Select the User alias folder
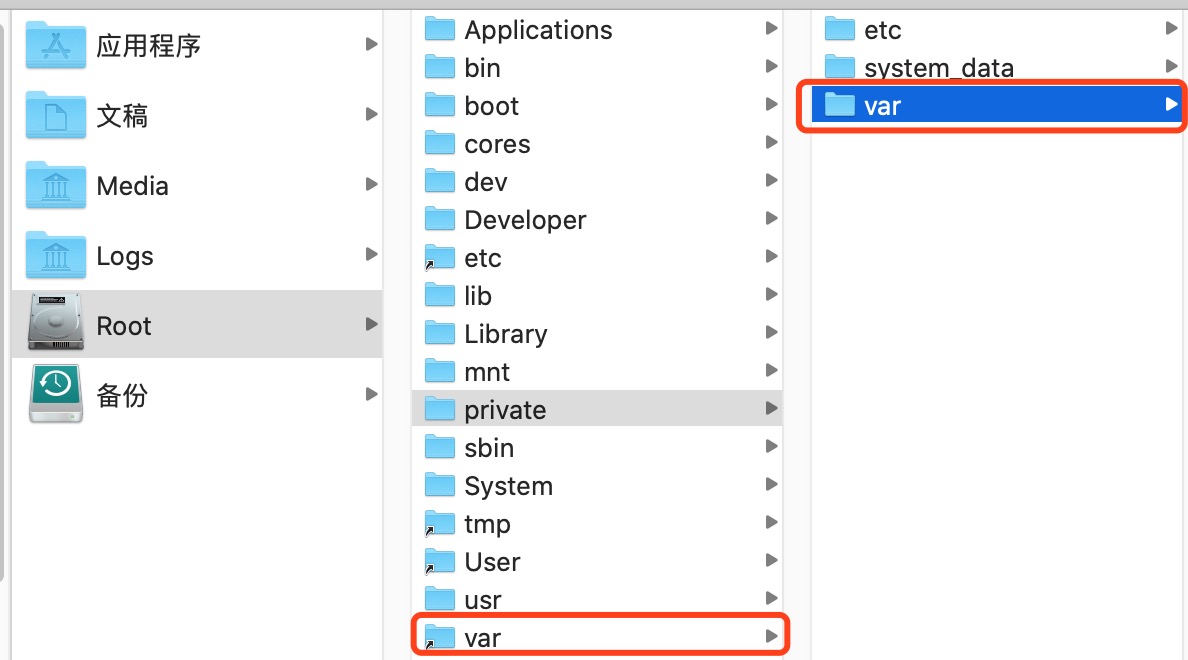The height and width of the screenshot is (660, 1188). [x=597, y=561]
